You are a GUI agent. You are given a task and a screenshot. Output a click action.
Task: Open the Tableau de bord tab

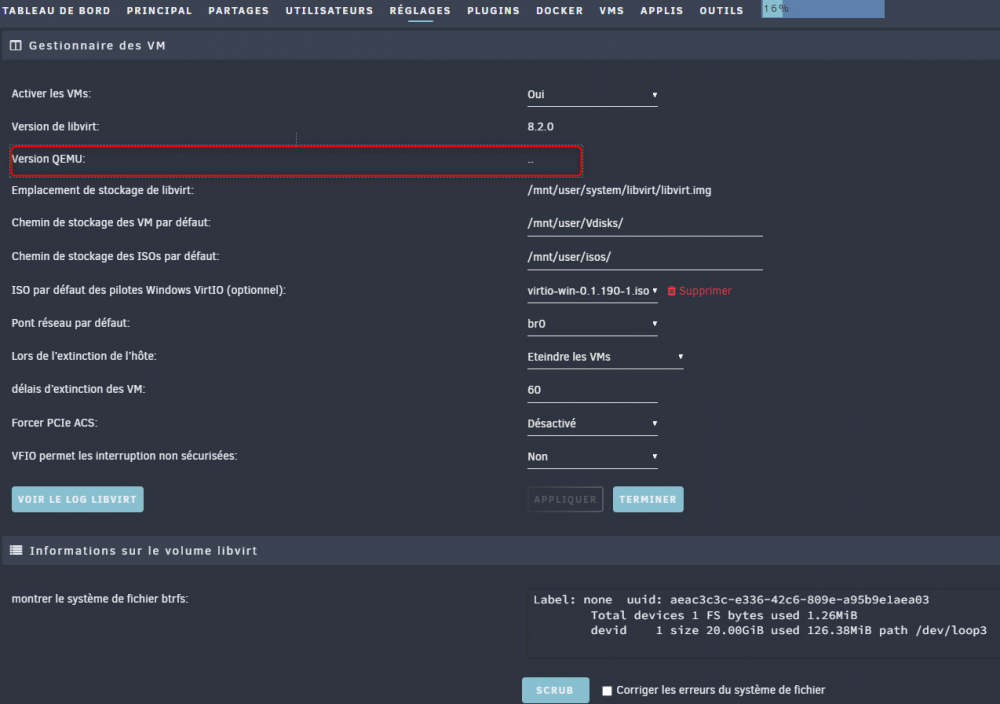(x=56, y=11)
